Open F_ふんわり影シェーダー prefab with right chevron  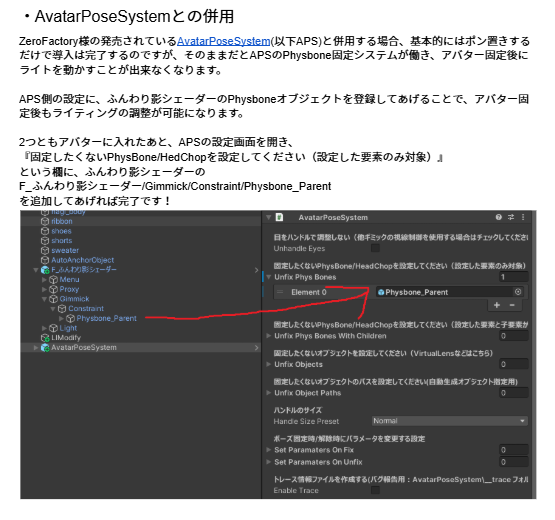[256, 270]
